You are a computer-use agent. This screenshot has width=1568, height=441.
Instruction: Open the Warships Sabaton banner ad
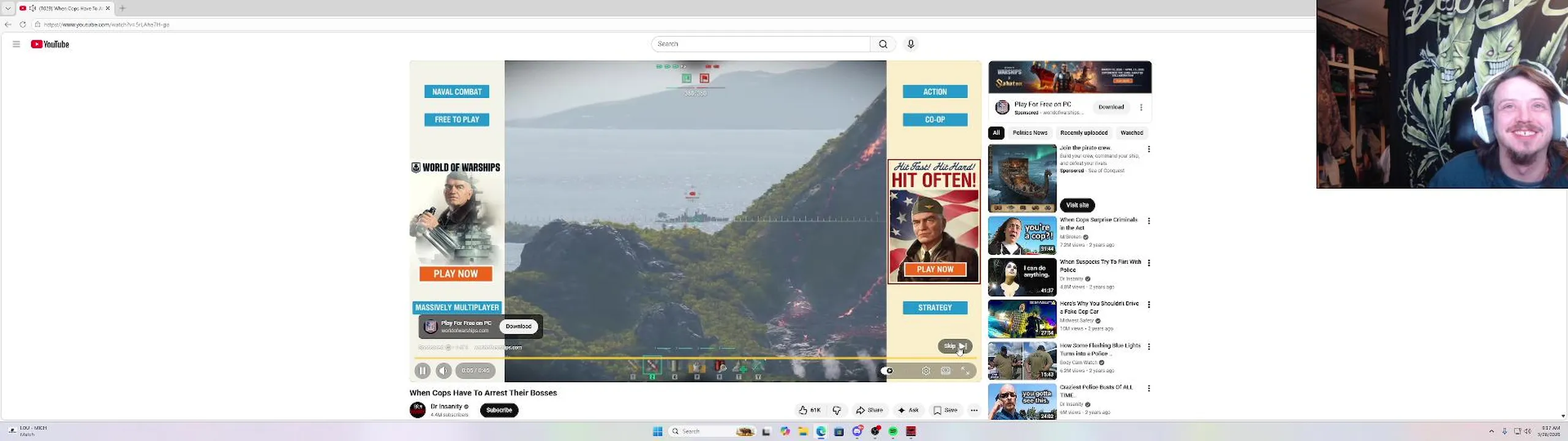click(1069, 77)
